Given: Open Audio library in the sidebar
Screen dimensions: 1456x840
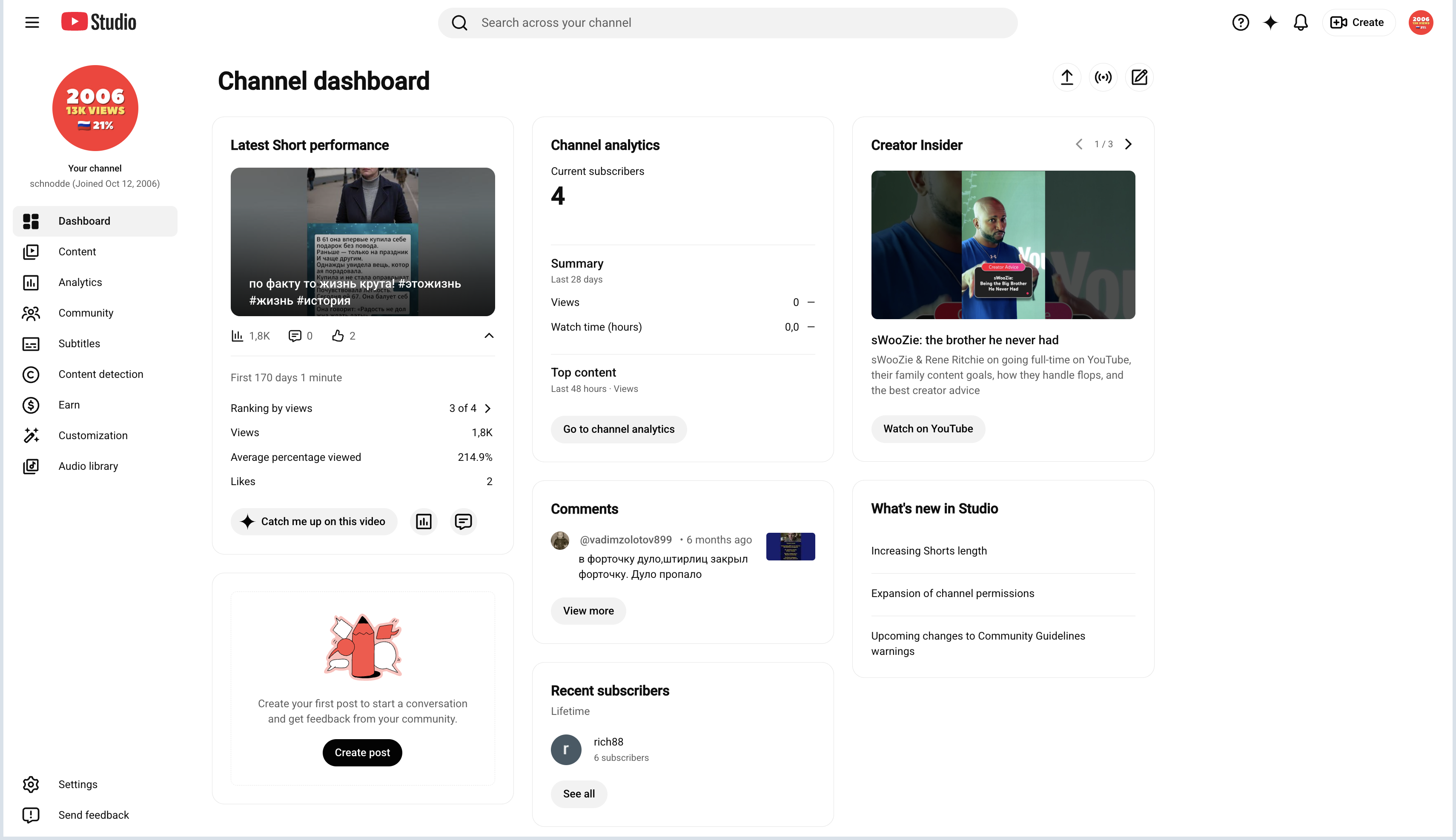Looking at the screenshot, I should (x=95, y=466).
